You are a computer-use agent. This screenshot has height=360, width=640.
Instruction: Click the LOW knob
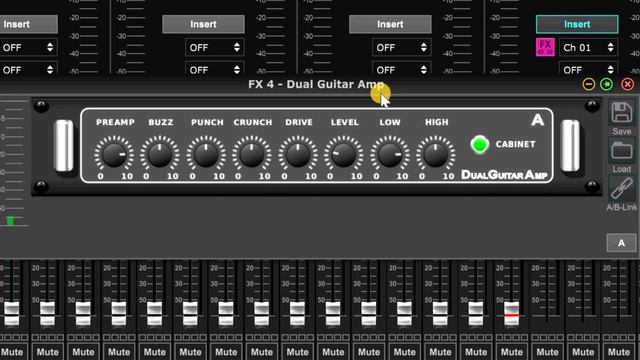[x=390, y=154]
